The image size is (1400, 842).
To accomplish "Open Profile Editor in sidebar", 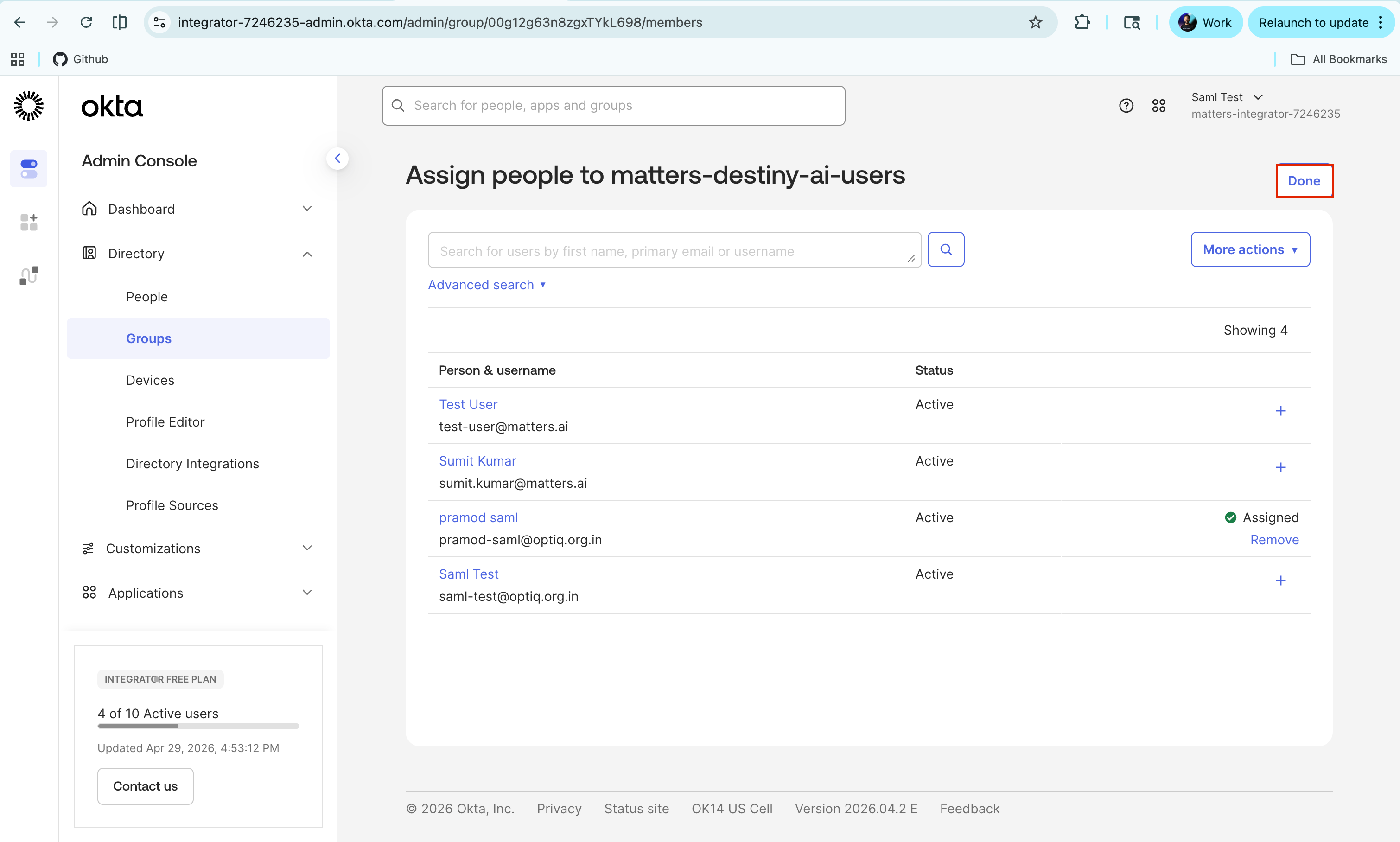I will click(165, 422).
